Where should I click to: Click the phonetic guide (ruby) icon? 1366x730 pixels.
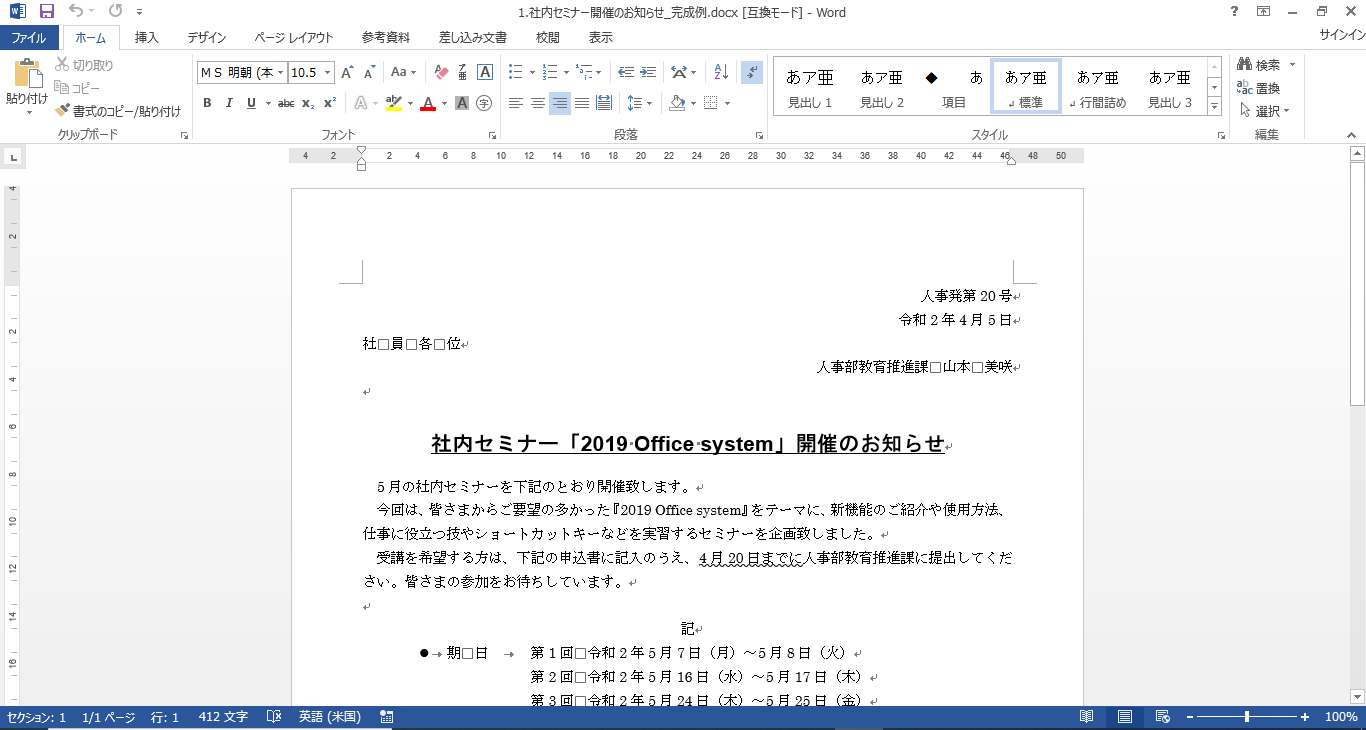pyautogui.click(x=463, y=72)
